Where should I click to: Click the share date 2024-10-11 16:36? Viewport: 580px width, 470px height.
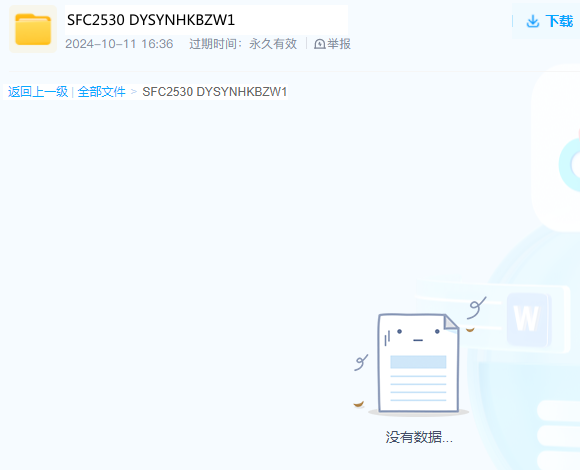coord(119,44)
